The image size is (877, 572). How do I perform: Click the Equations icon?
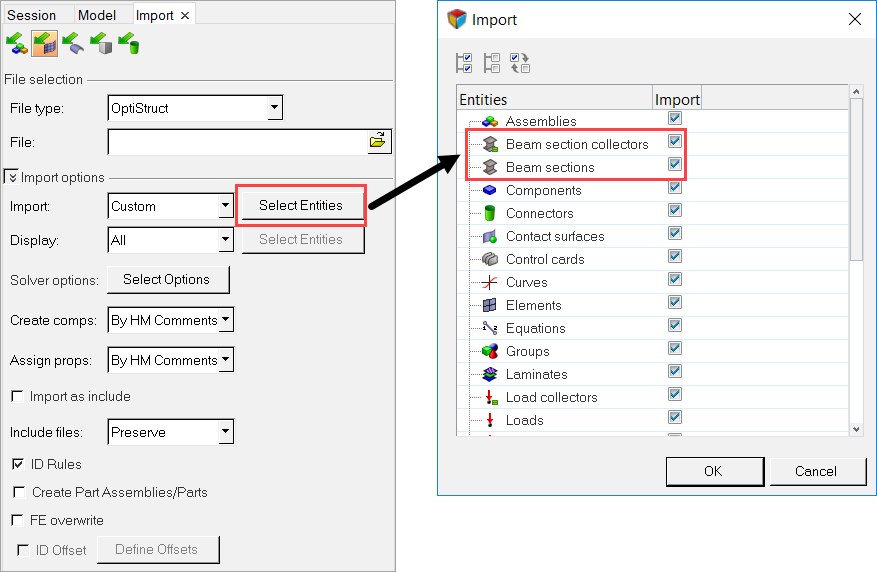pos(490,328)
